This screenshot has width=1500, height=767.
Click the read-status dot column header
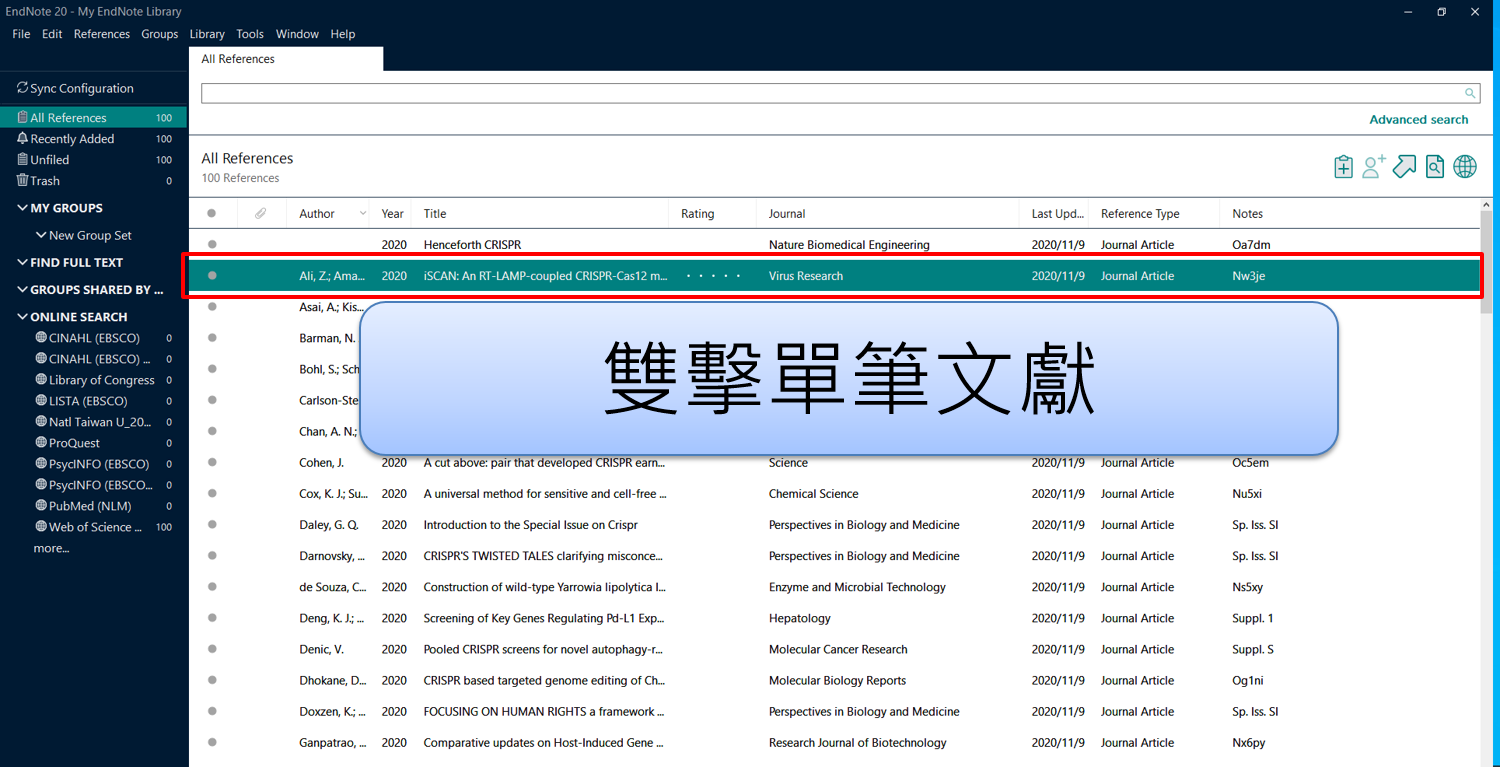click(211, 213)
